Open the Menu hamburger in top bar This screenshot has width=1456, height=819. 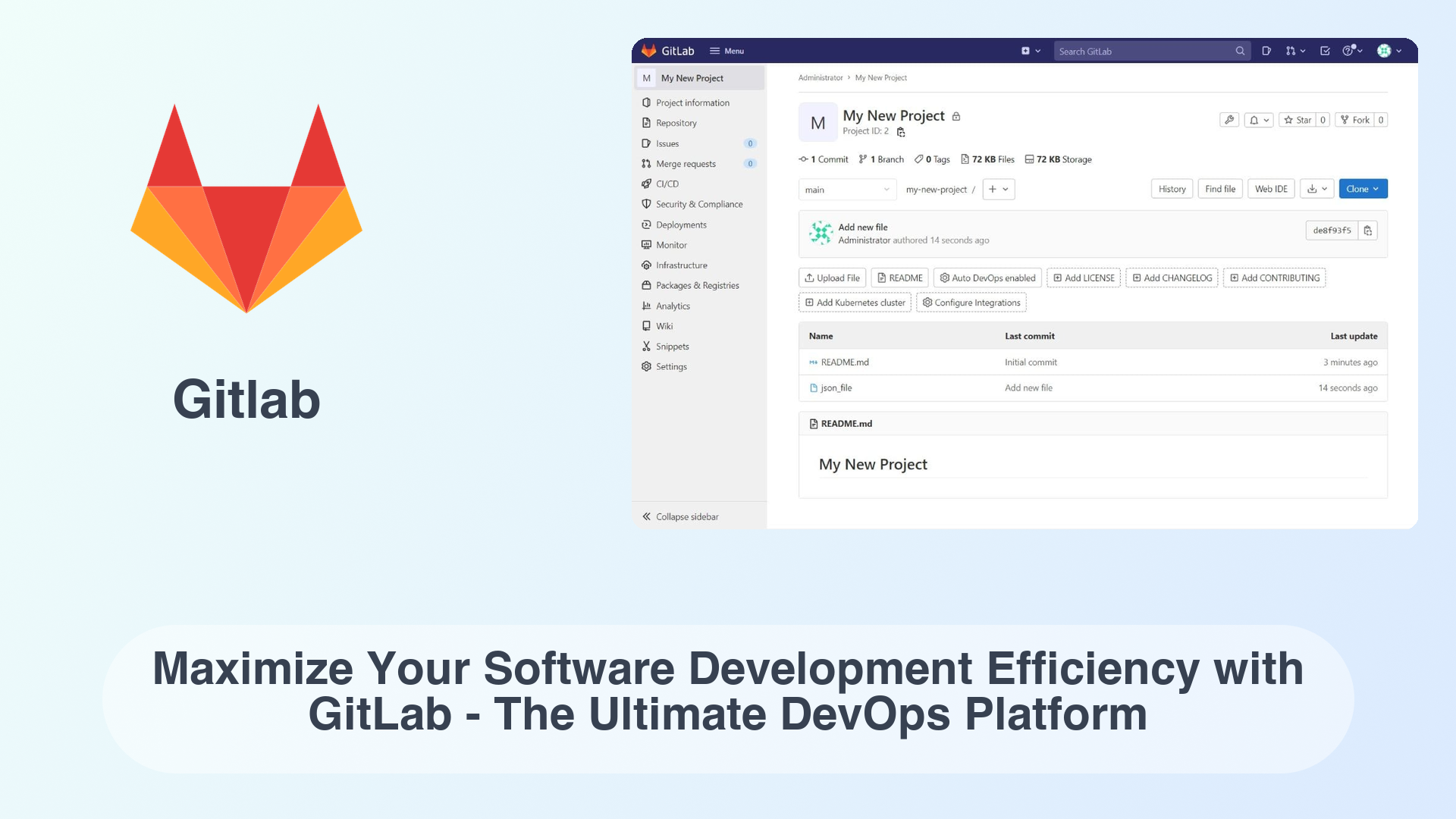click(x=726, y=51)
